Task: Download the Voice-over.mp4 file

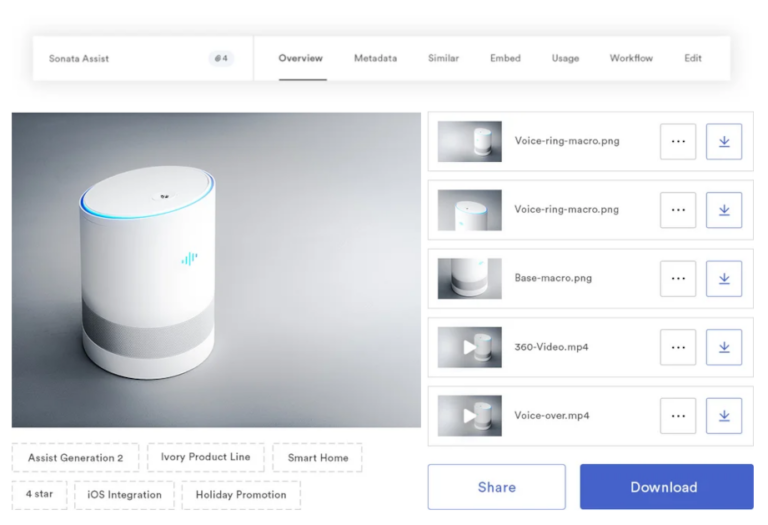Action: point(723,416)
